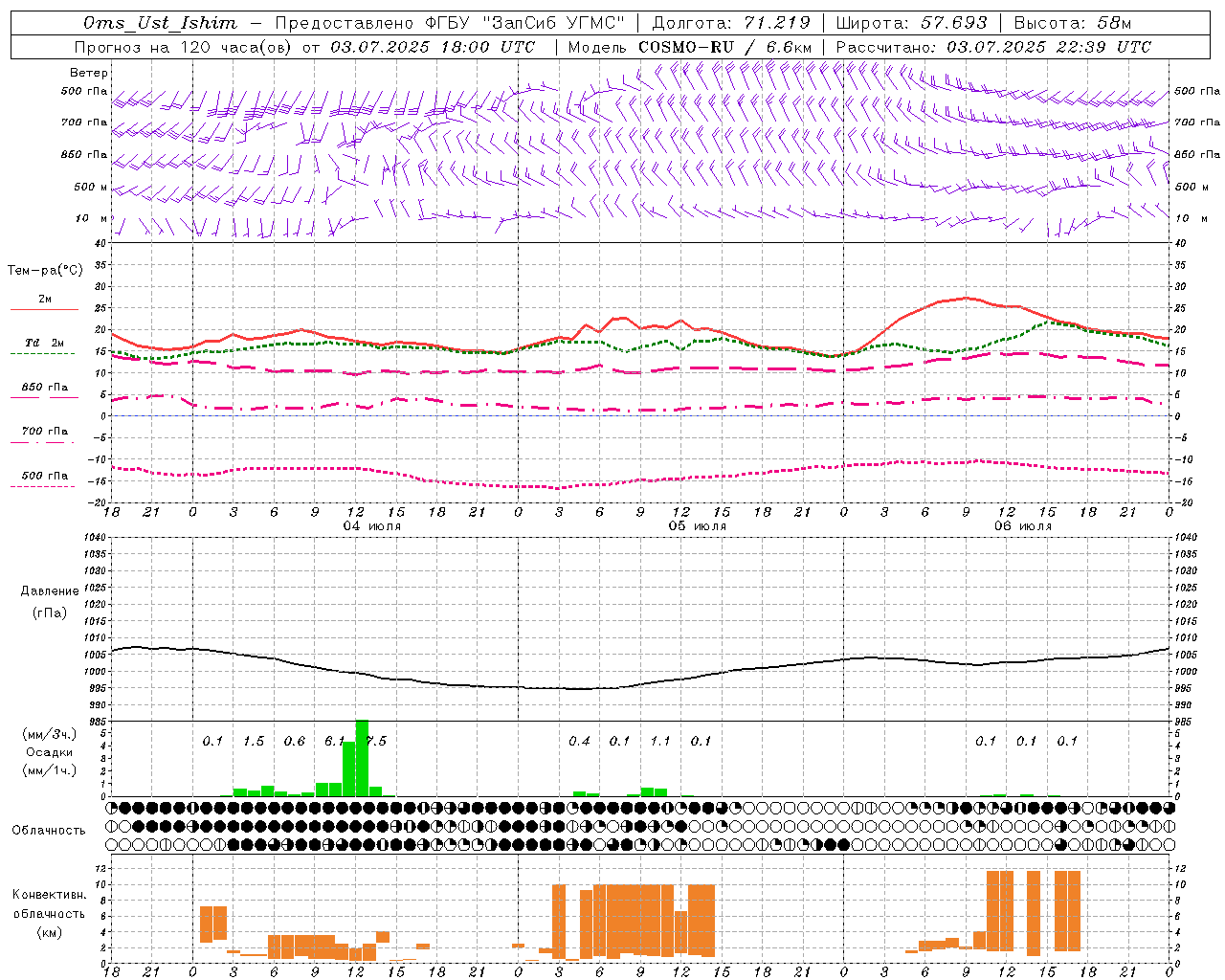Click the (км) convective height unit label
1225x980 pixels.
(50, 932)
